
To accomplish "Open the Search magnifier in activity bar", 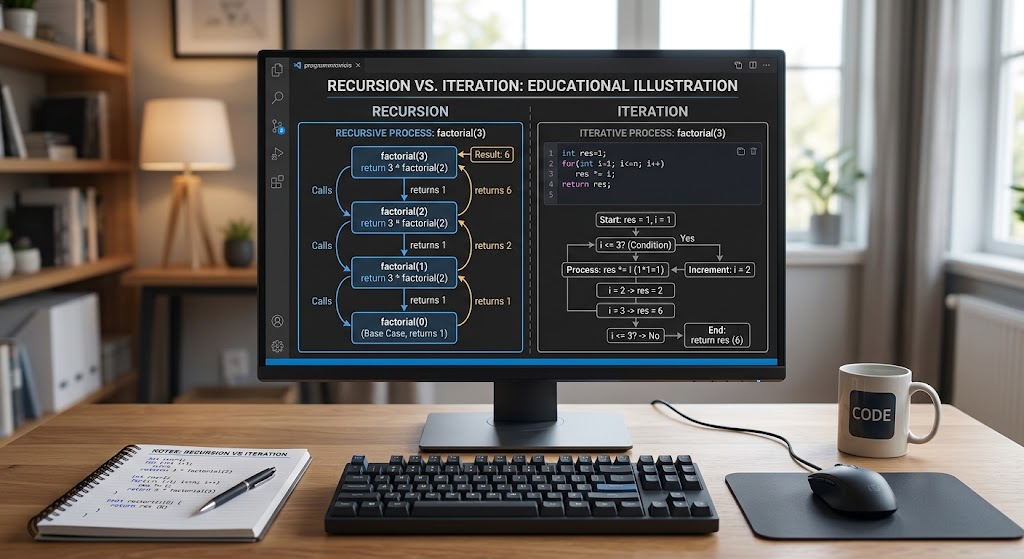I will click(x=278, y=98).
